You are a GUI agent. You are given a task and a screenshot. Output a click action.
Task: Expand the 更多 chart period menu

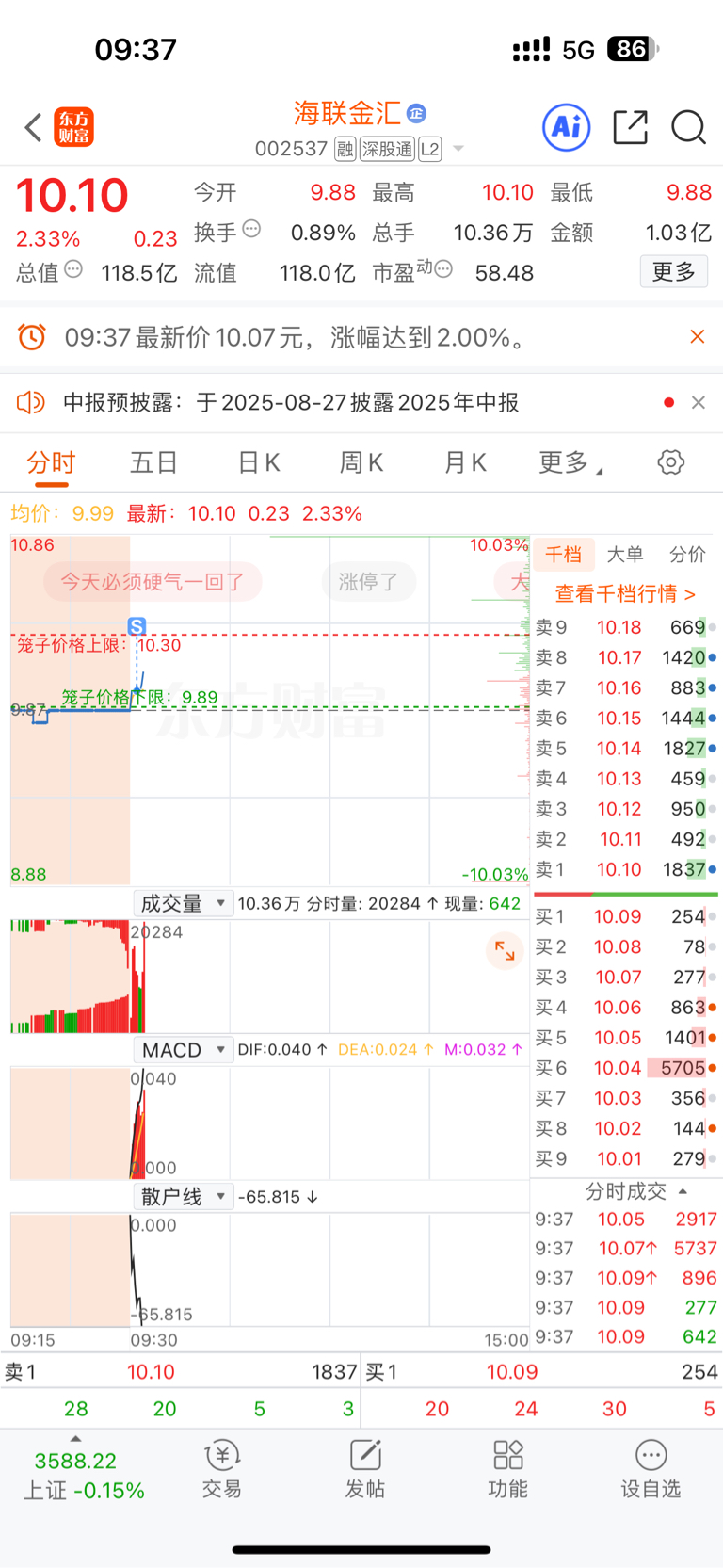pos(570,462)
